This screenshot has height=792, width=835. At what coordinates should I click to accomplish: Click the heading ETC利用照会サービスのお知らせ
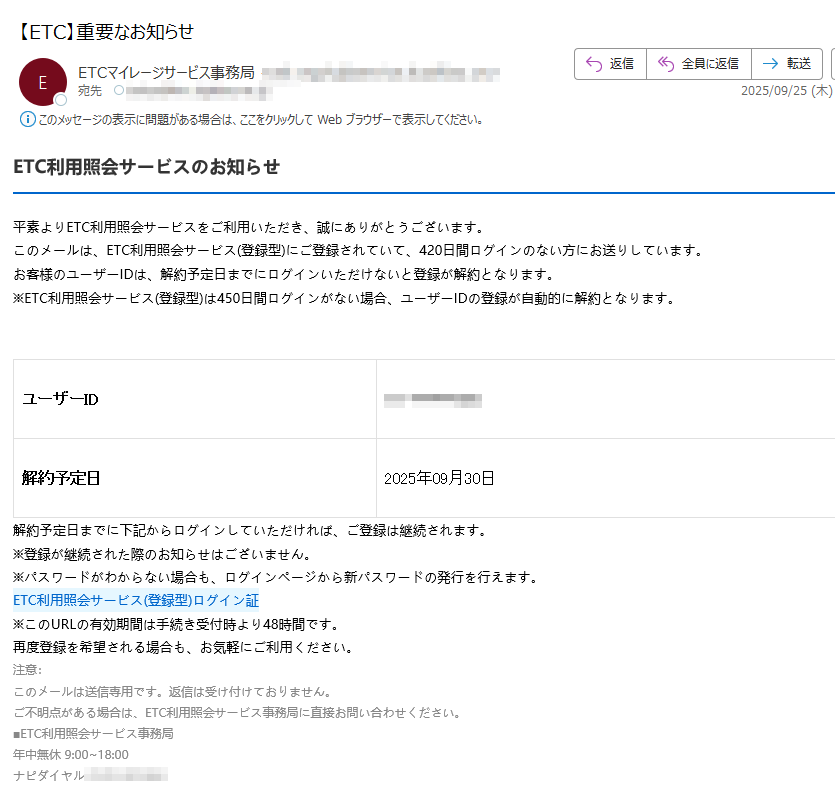(x=146, y=167)
